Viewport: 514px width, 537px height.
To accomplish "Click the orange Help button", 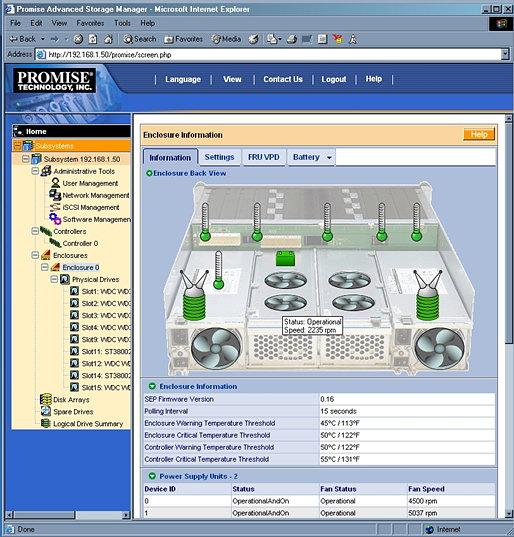I will point(479,134).
